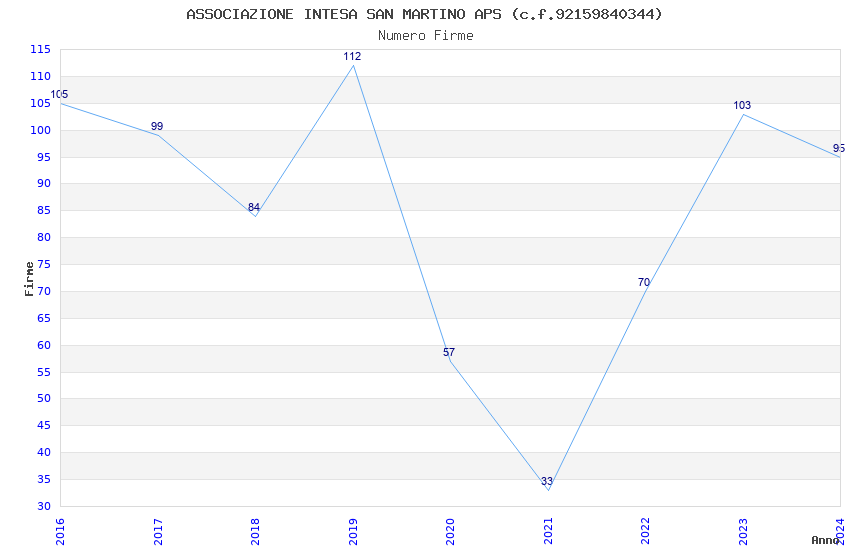Click the lowest point labeled 33
This screenshot has height=550, width=850.
546,481
